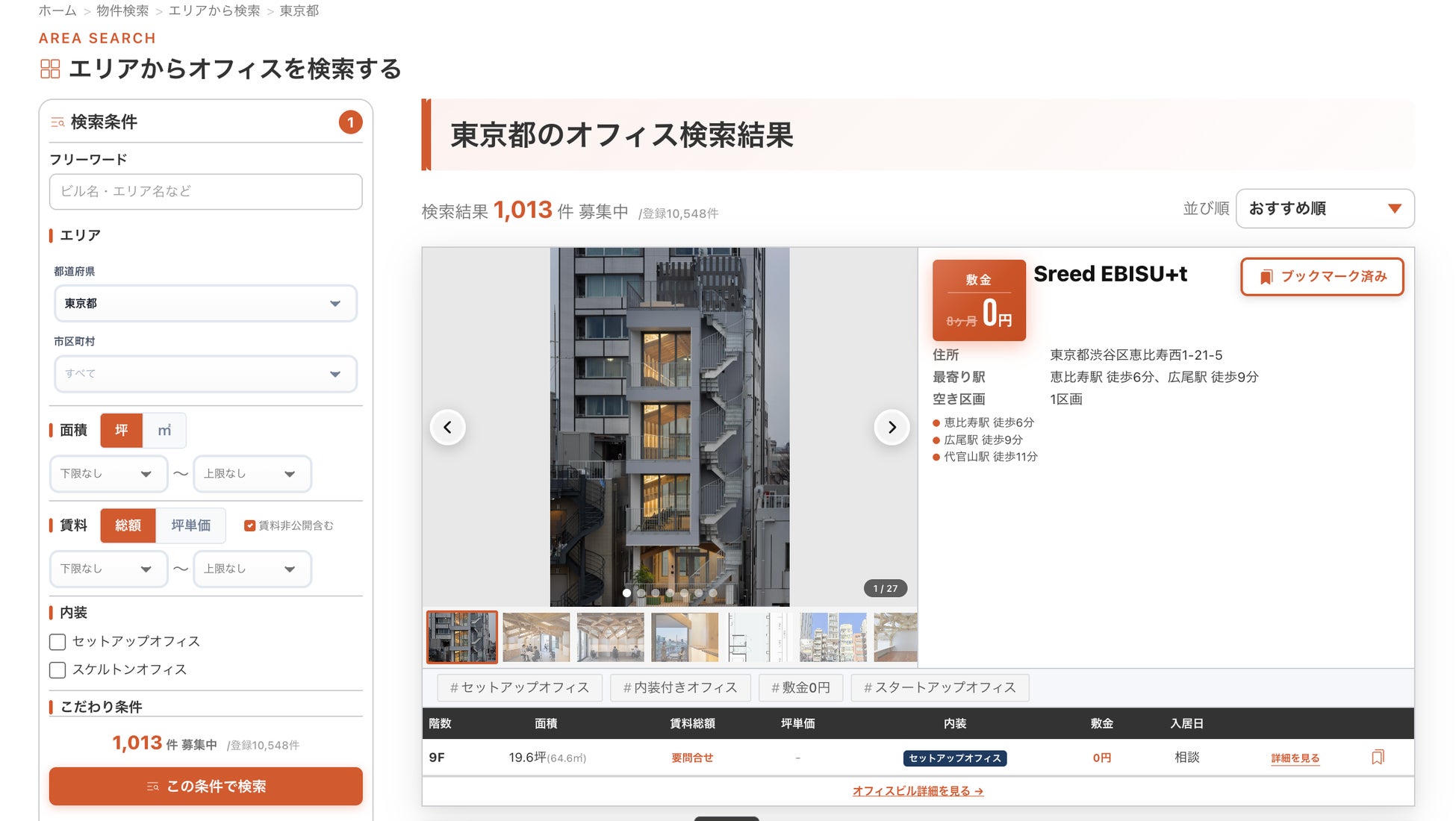The image size is (1456, 821).
Task: Switch the area unit to ㎡
Action: [164, 431]
